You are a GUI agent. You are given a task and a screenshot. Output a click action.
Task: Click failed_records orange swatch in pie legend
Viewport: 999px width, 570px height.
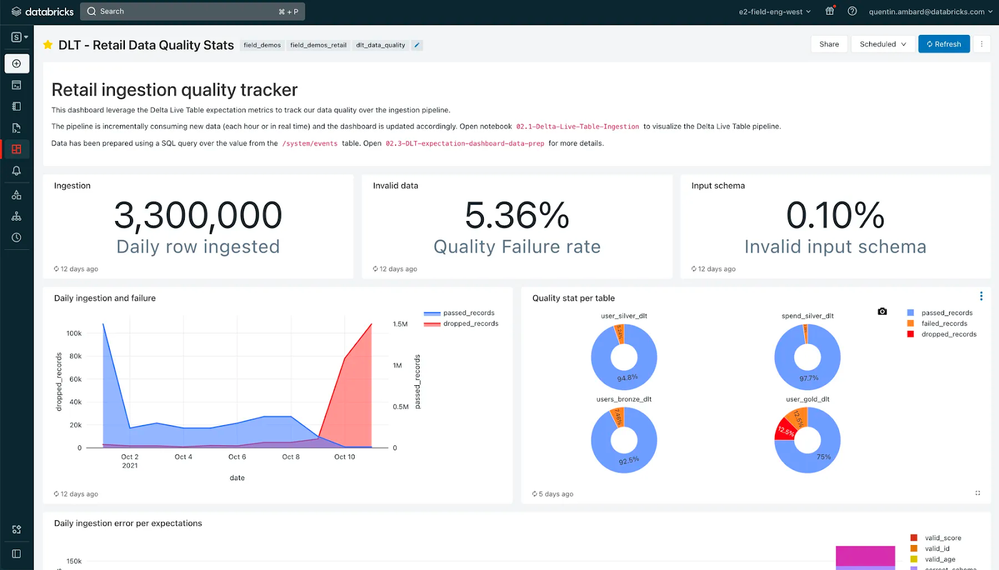pyautogui.click(x=909, y=324)
